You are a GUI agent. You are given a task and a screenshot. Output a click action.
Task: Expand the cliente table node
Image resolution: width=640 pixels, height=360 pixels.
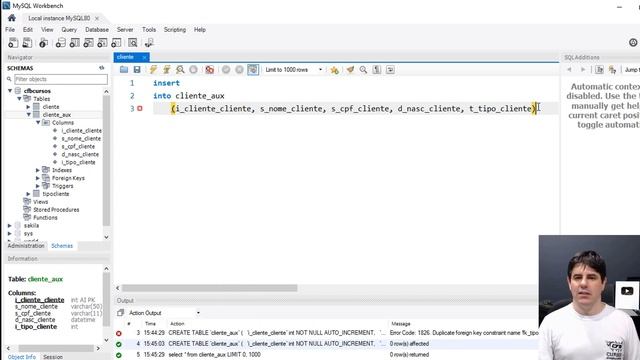click(29, 107)
